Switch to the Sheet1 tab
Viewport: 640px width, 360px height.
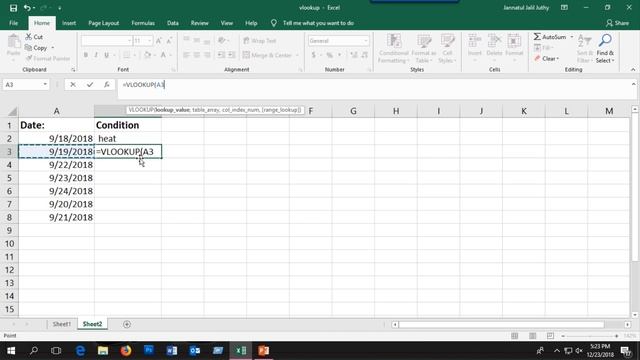62,324
